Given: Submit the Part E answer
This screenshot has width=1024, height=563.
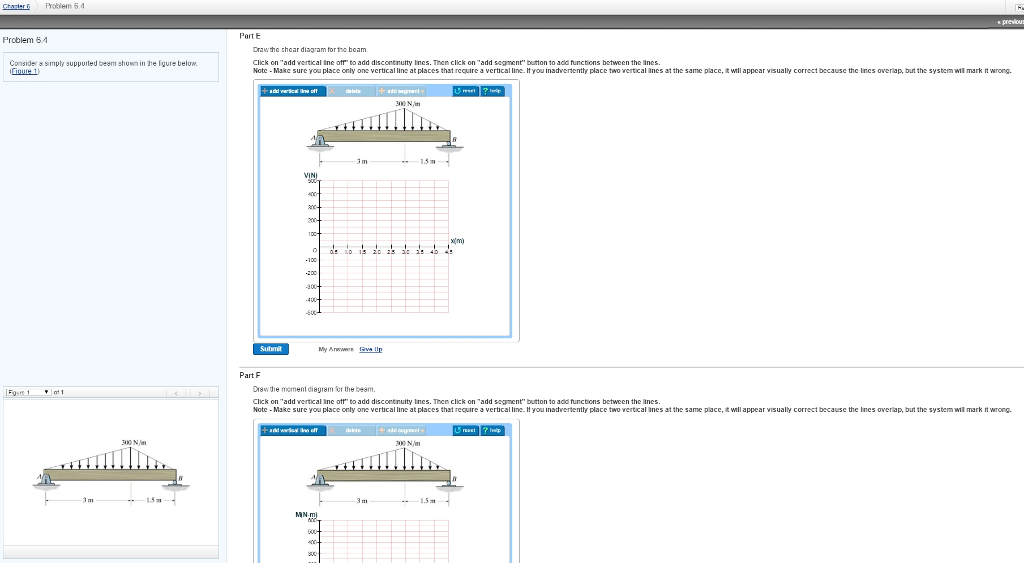Looking at the screenshot, I should [x=270, y=349].
